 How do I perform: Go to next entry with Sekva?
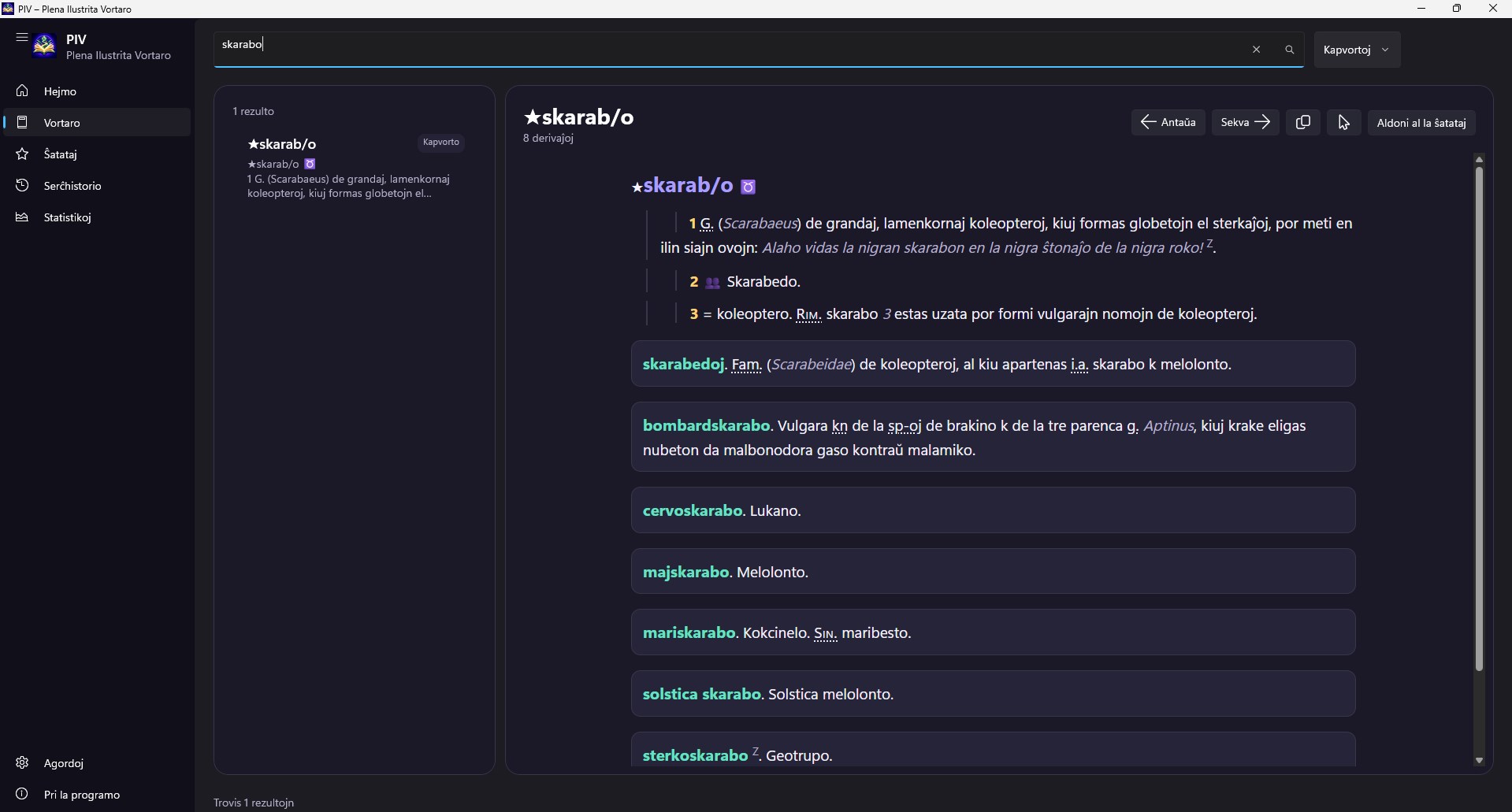tap(1246, 122)
